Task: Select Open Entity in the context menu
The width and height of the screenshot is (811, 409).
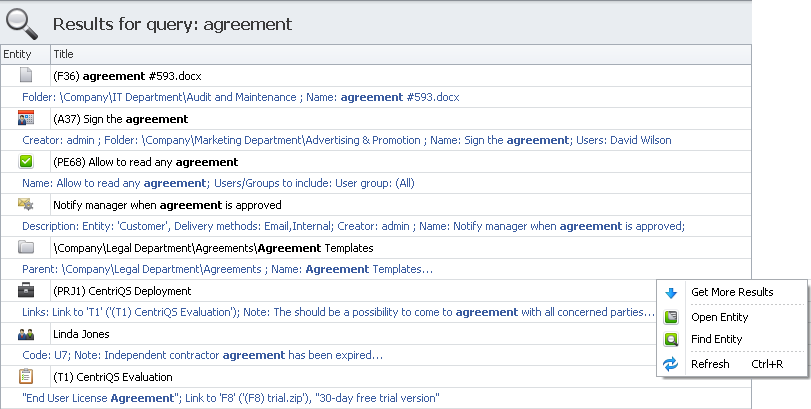Action: pos(719,317)
